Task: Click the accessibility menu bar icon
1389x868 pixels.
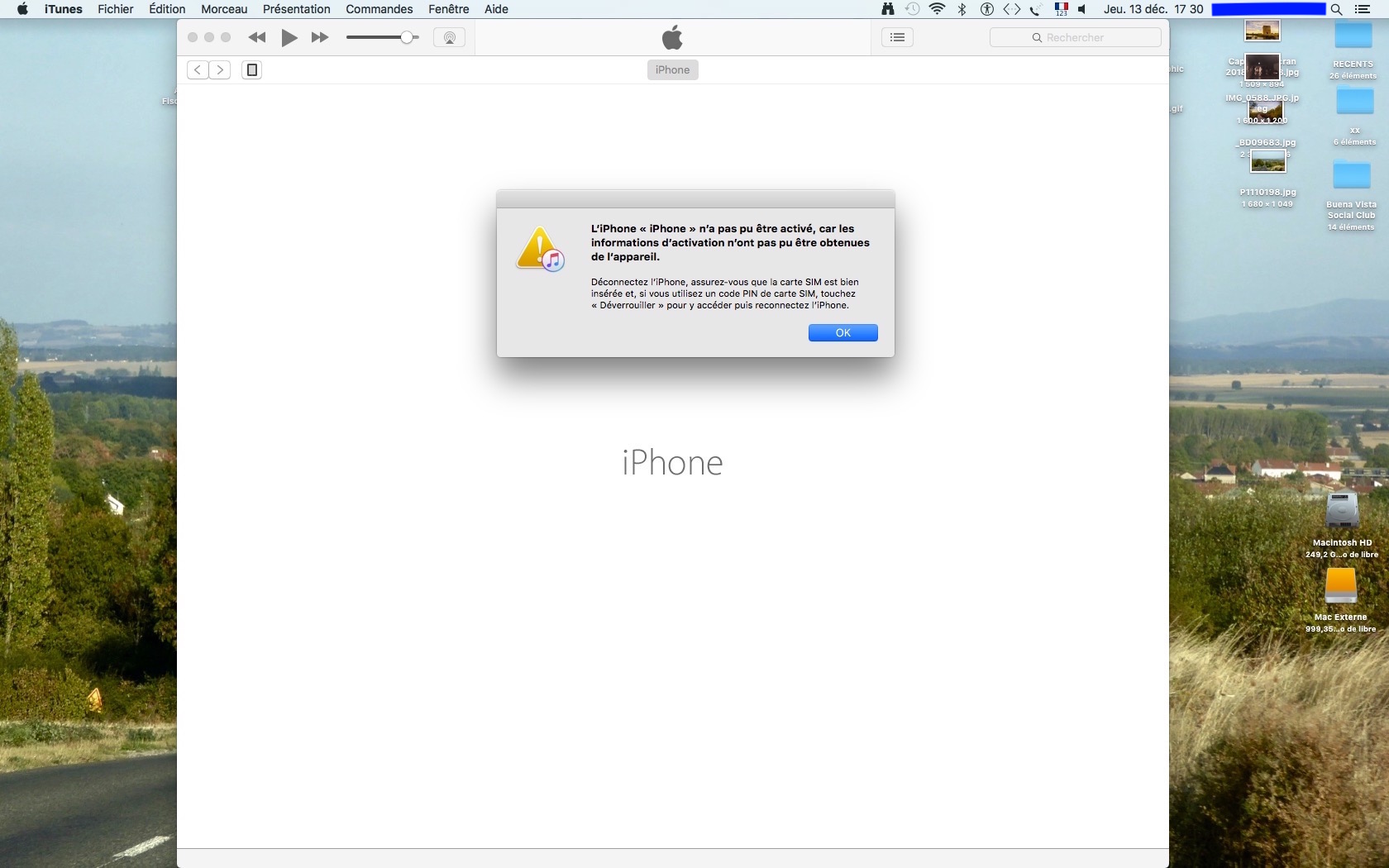Action: pos(986,9)
